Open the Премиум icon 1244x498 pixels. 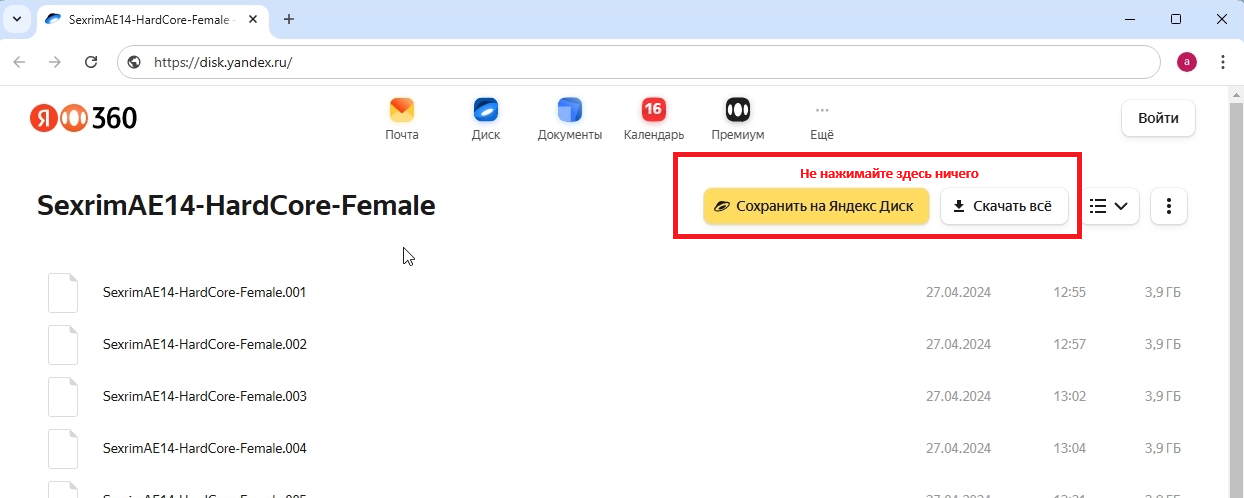click(x=737, y=111)
